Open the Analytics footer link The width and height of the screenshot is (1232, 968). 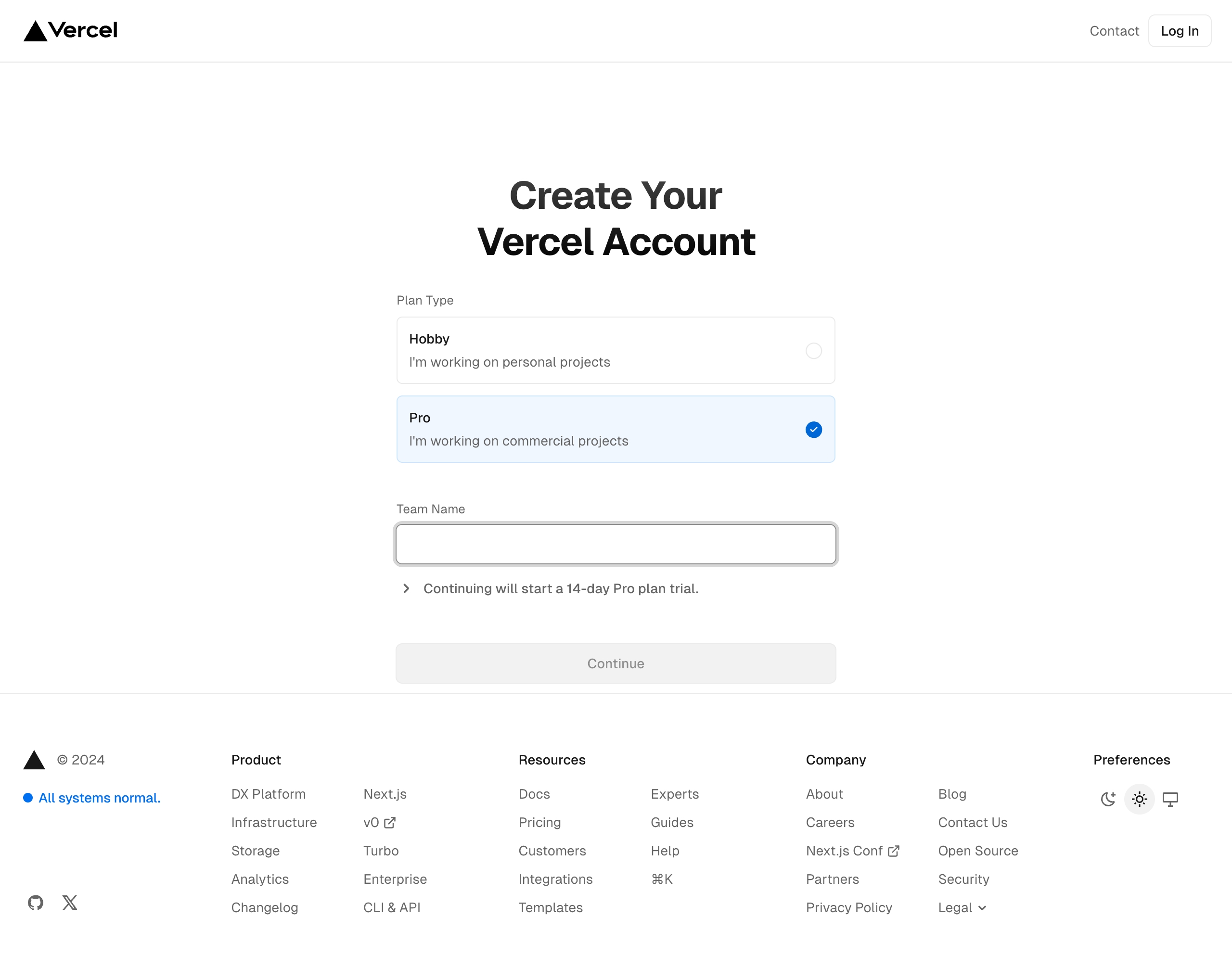[260, 879]
